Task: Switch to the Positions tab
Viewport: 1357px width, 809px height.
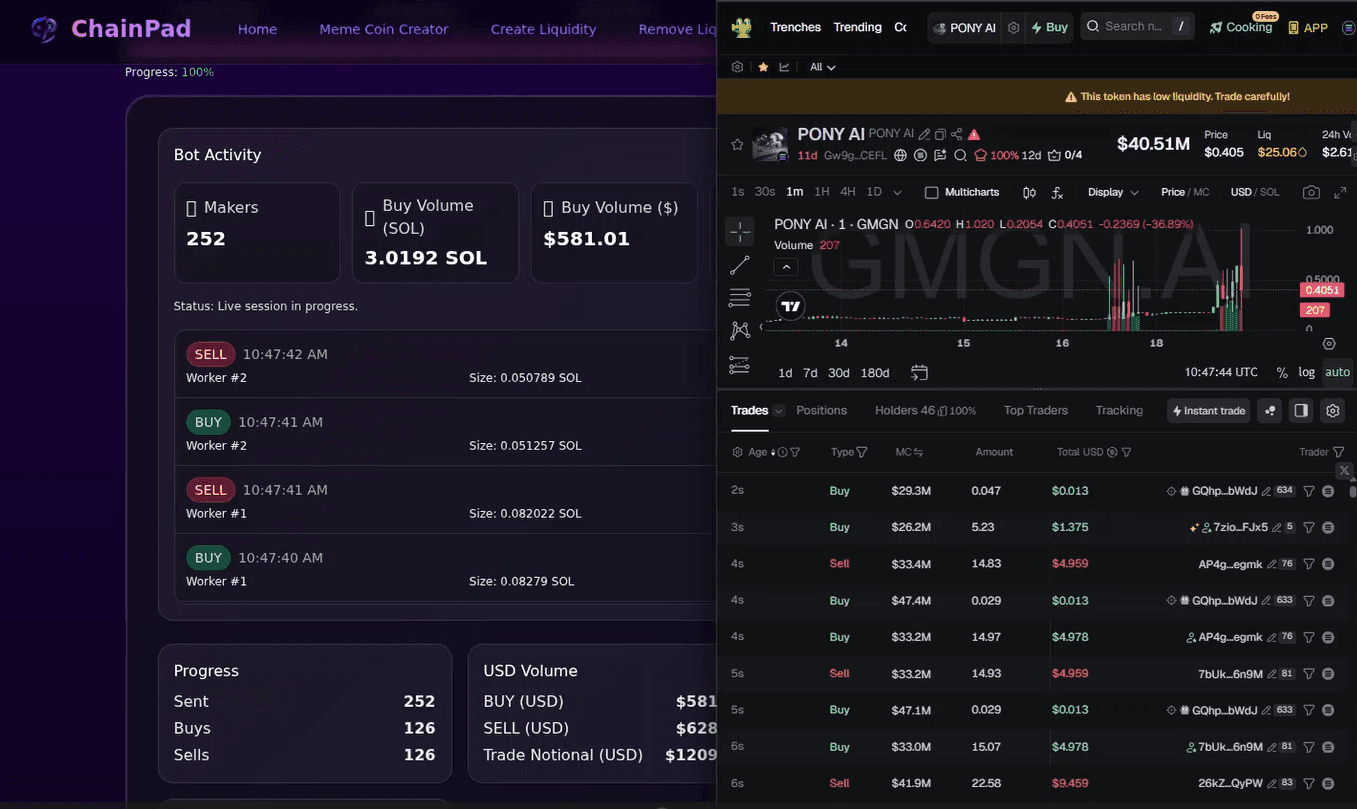Action: tap(822, 410)
